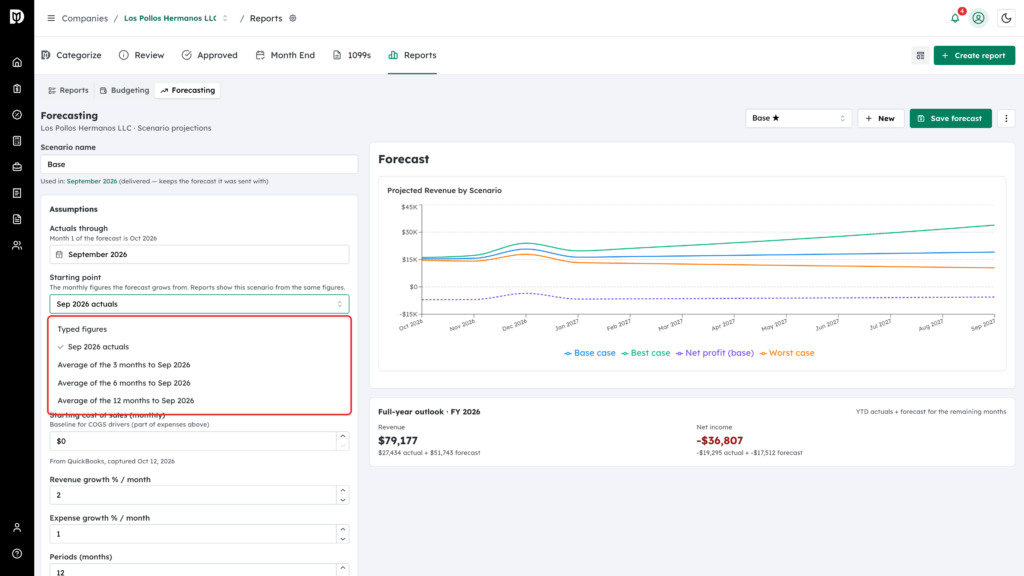Click the small icon next to the Reports breadcrumb
This screenshot has height=576, width=1024.
[x=293, y=18]
